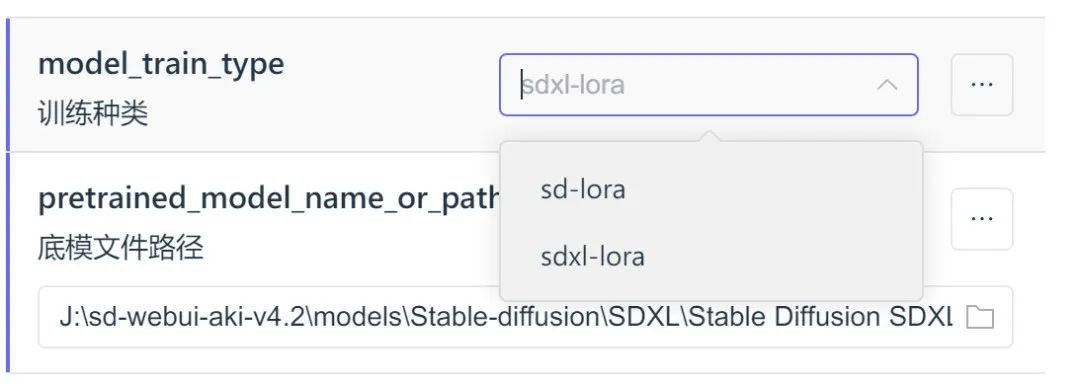
Task: Focus the base model file path field
Action: 526,317
